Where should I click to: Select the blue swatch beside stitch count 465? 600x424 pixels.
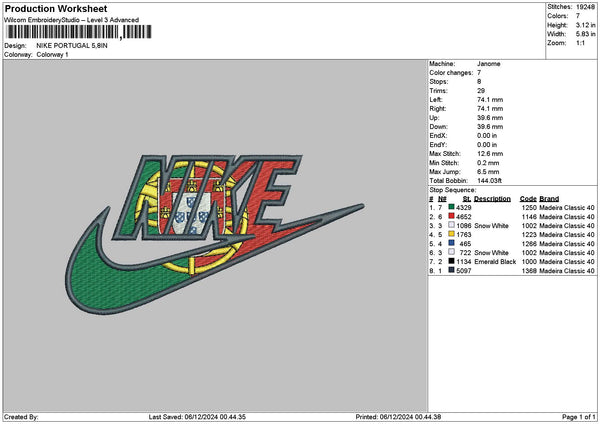[452, 243]
